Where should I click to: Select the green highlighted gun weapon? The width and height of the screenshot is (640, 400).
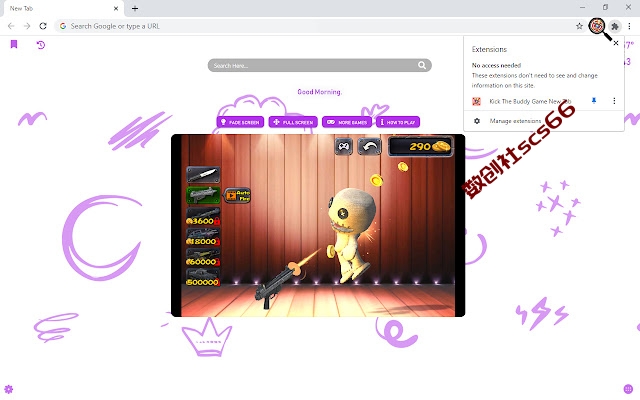203,195
